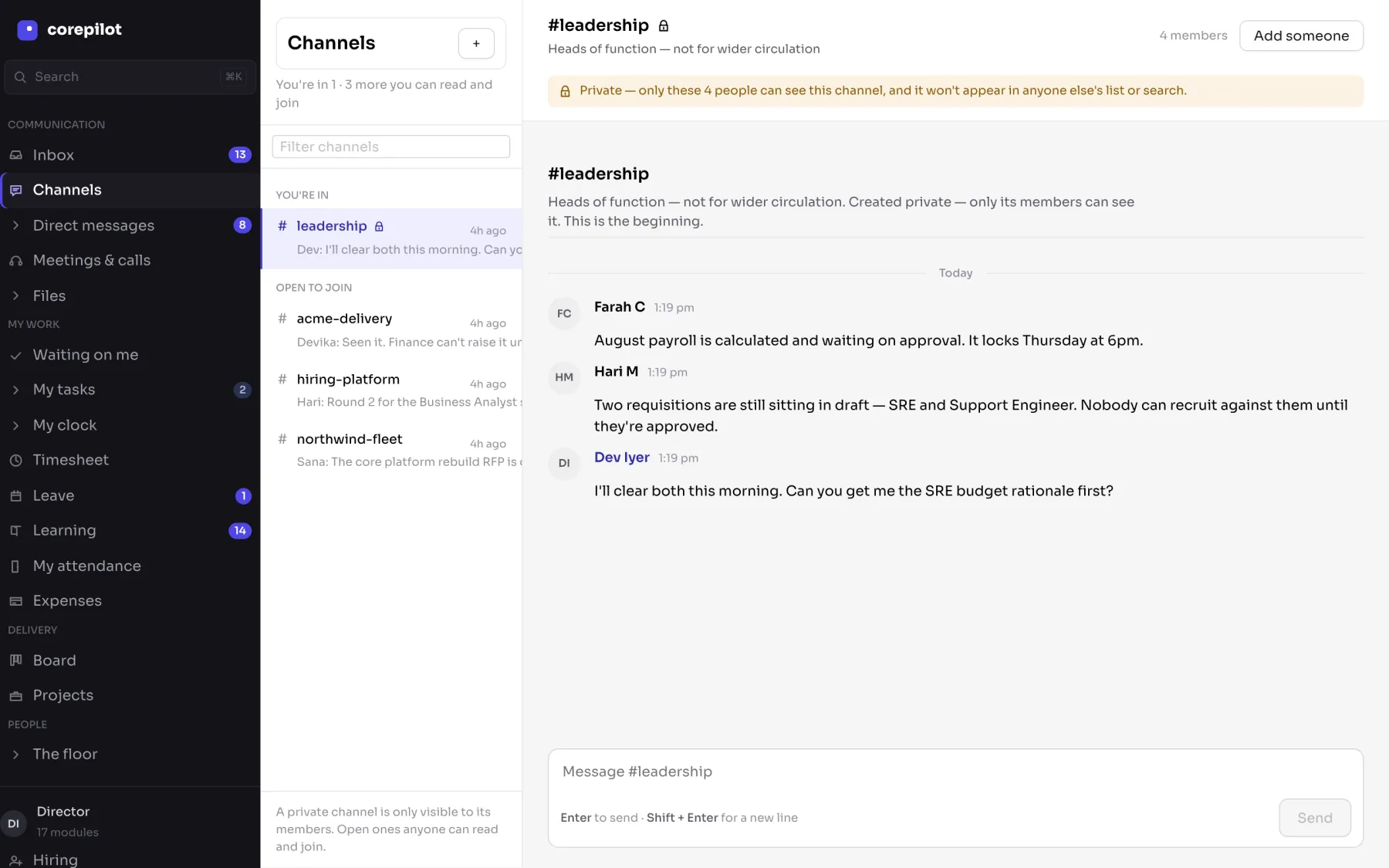Click the hash icon for hiring-platform
Image resolution: width=1389 pixels, height=868 pixels.
(x=282, y=380)
